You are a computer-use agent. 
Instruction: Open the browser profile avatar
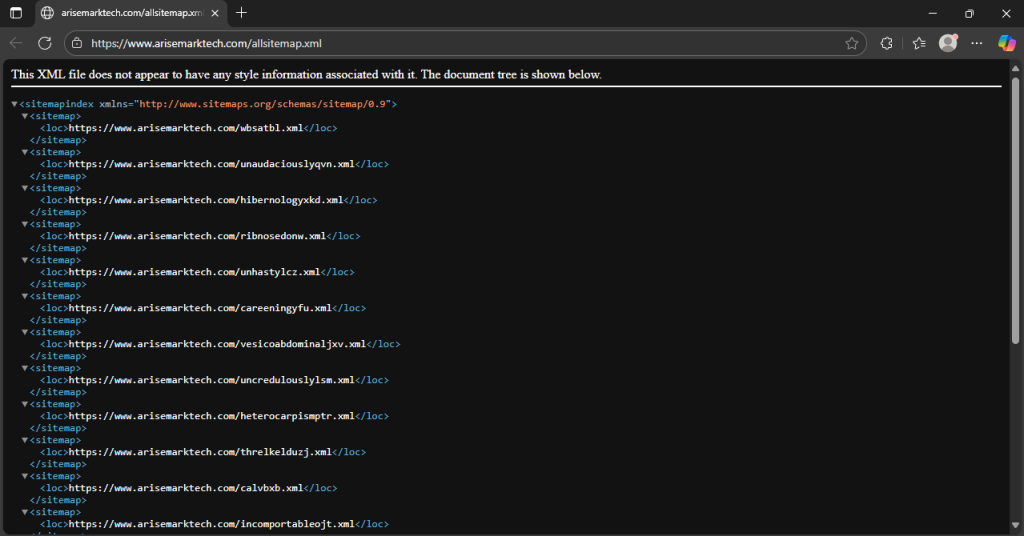(x=948, y=43)
